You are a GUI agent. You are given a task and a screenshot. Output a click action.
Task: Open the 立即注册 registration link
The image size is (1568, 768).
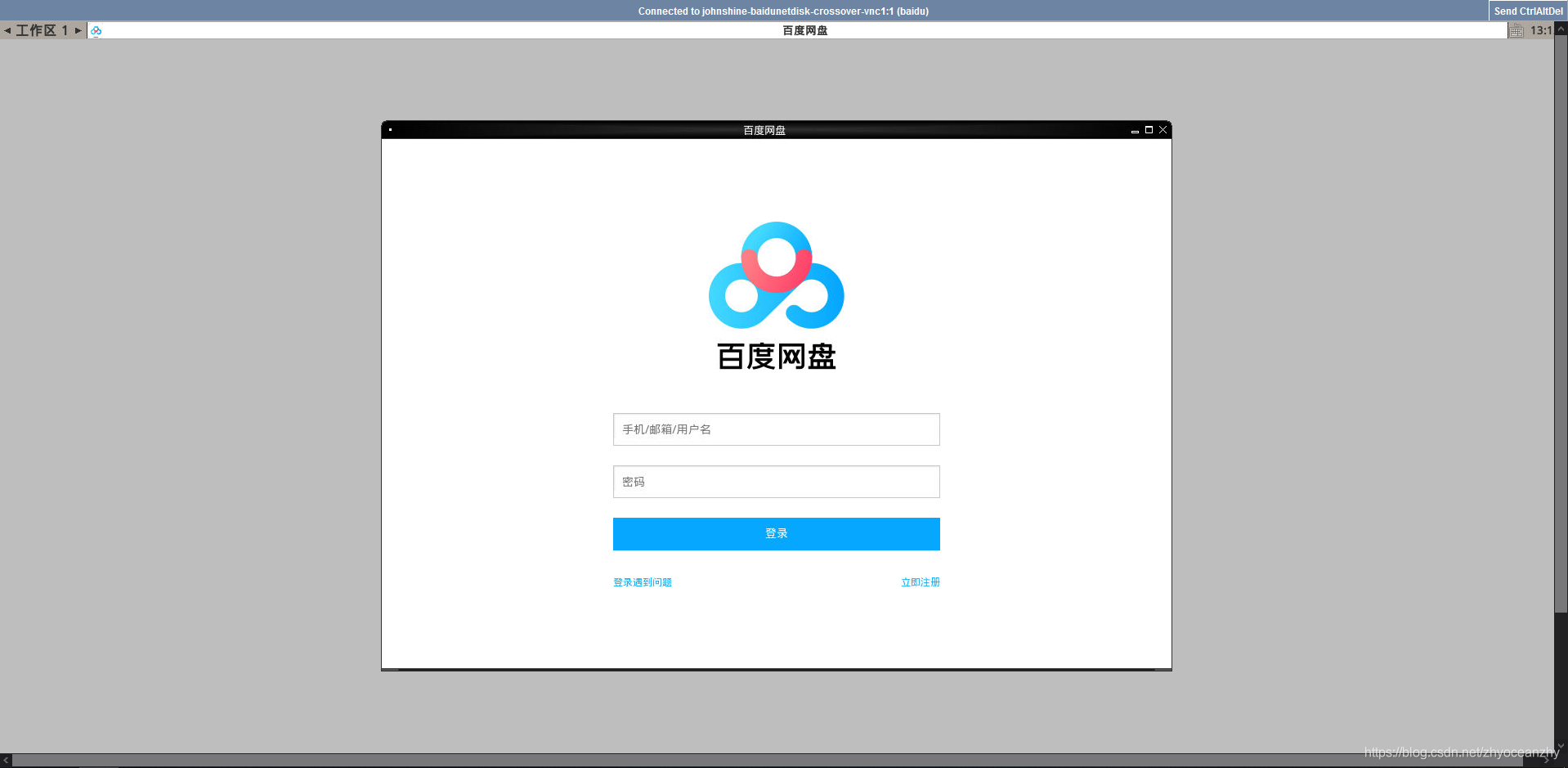(921, 582)
